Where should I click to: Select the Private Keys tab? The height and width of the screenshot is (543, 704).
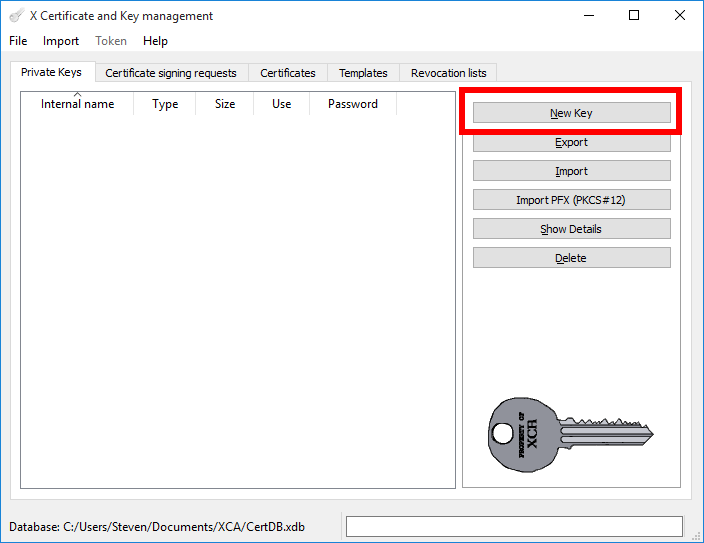point(51,73)
